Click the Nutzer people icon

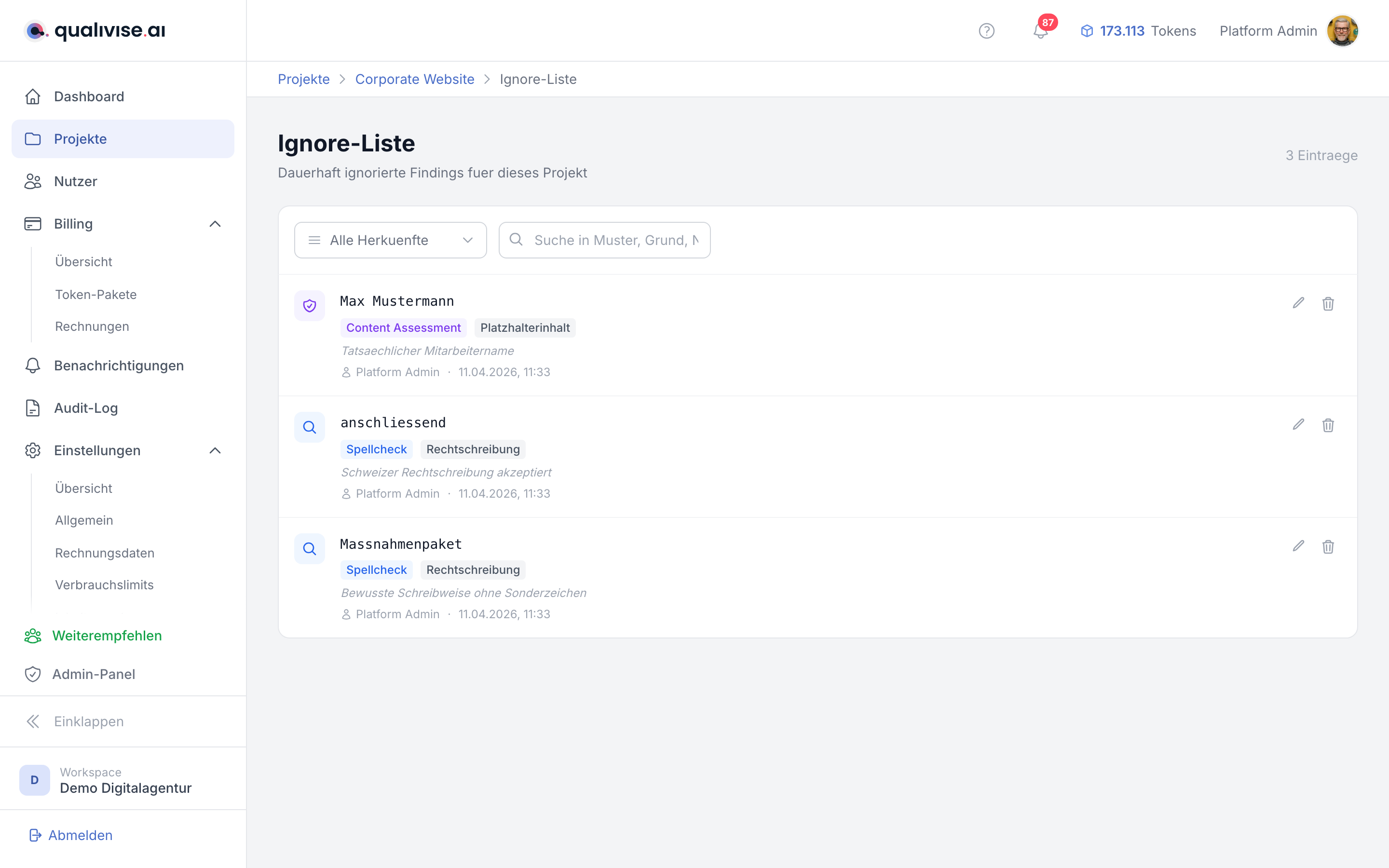click(33, 181)
